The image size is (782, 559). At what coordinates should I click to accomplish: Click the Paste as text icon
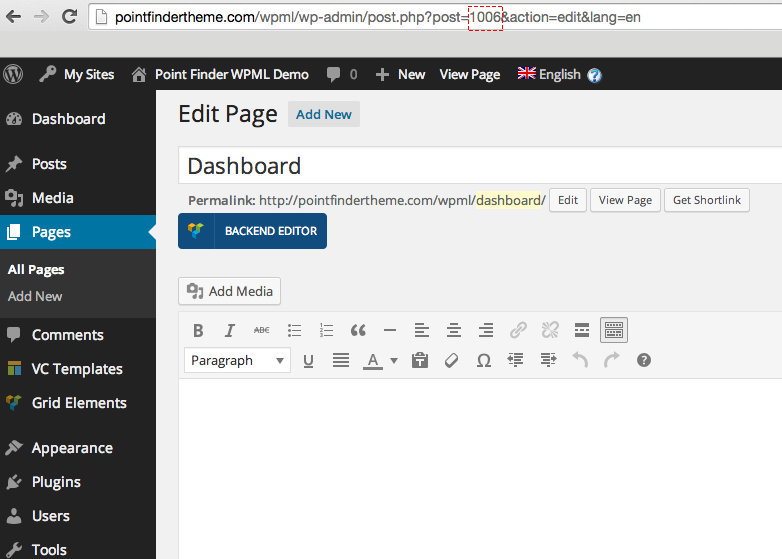click(x=420, y=360)
